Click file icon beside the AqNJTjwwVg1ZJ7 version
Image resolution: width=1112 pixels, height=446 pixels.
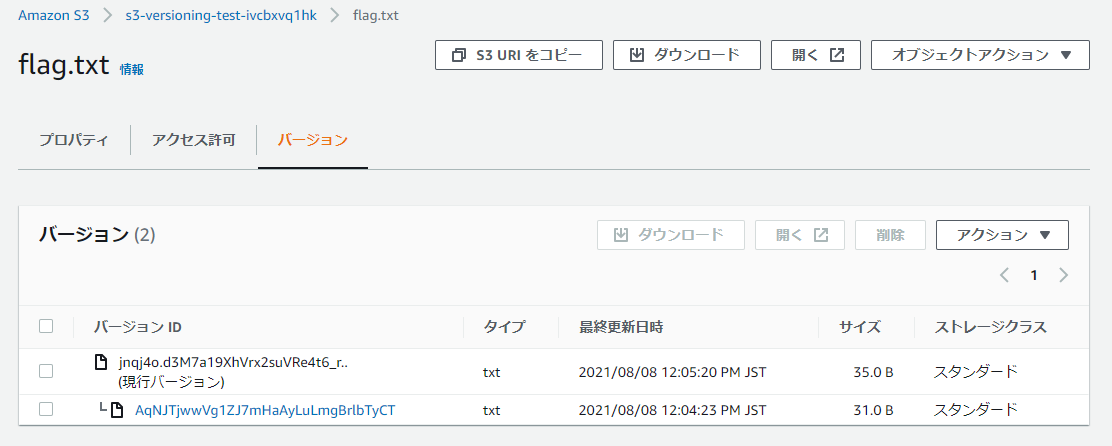(117, 409)
